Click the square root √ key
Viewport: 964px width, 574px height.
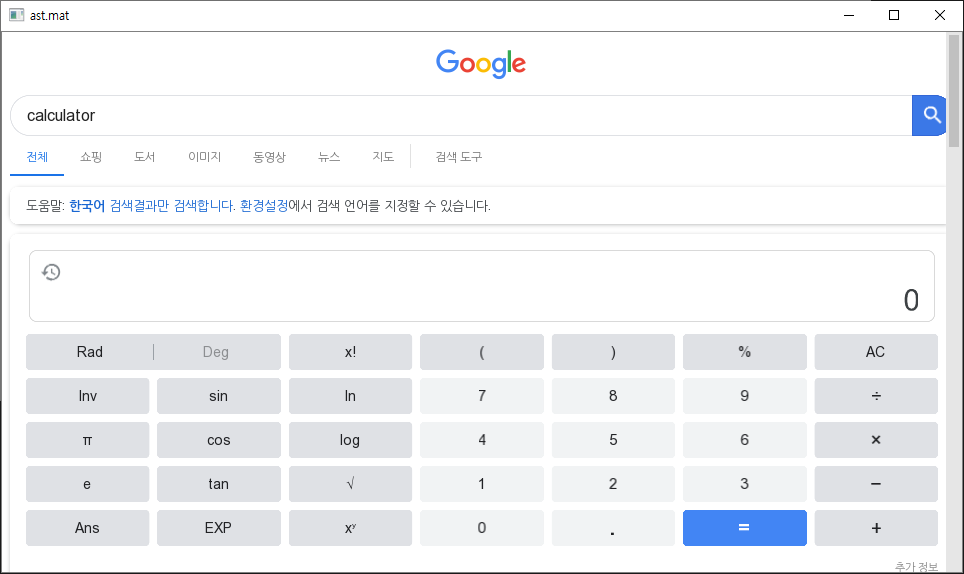[350, 484]
